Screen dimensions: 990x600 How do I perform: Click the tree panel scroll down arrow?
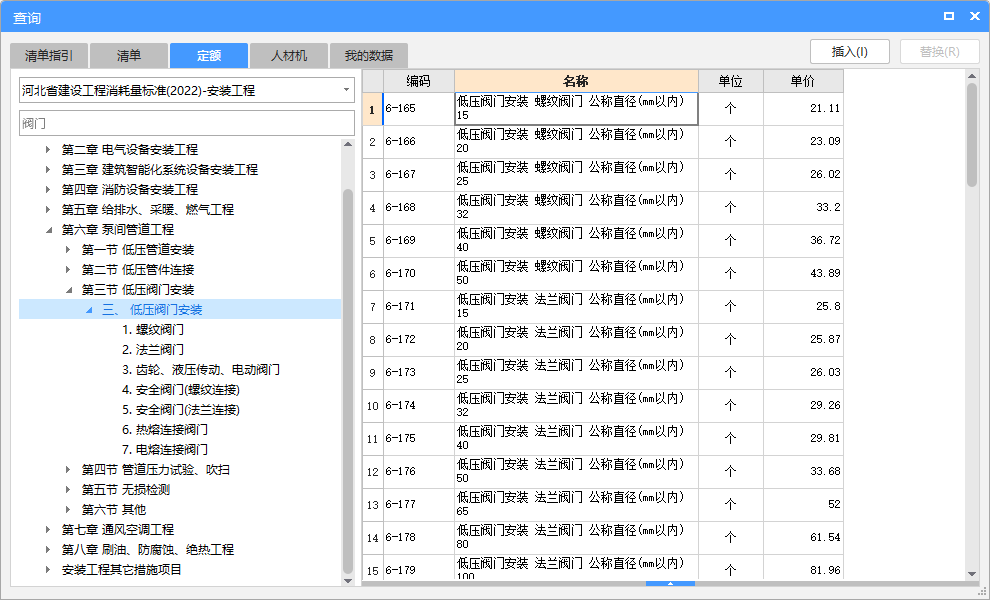pos(348,580)
